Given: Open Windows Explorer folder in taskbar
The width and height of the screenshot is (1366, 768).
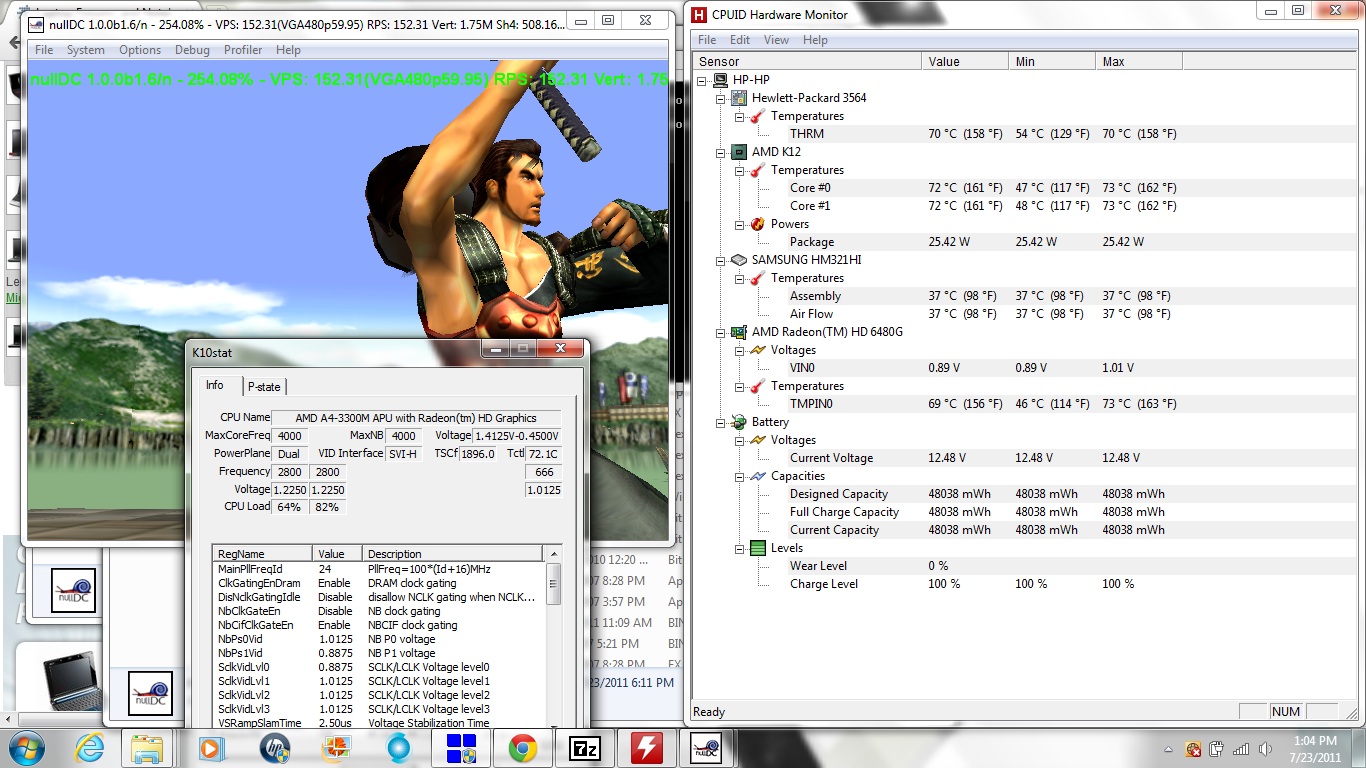Looking at the screenshot, I should click(x=147, y=747).
